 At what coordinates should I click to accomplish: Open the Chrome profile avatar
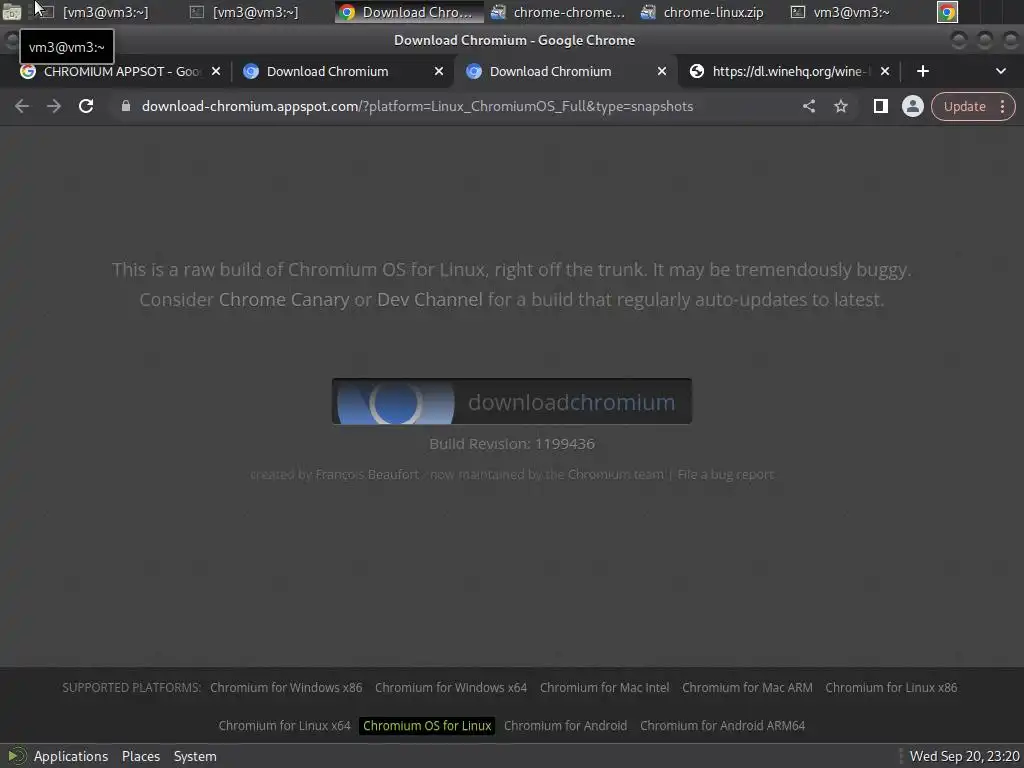point(912,106)
